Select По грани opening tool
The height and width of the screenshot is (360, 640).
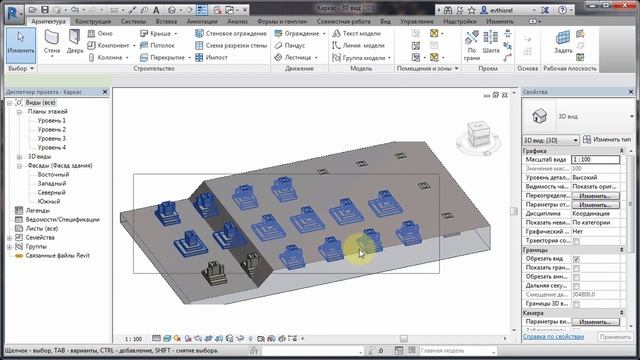[x=471, y=46]
